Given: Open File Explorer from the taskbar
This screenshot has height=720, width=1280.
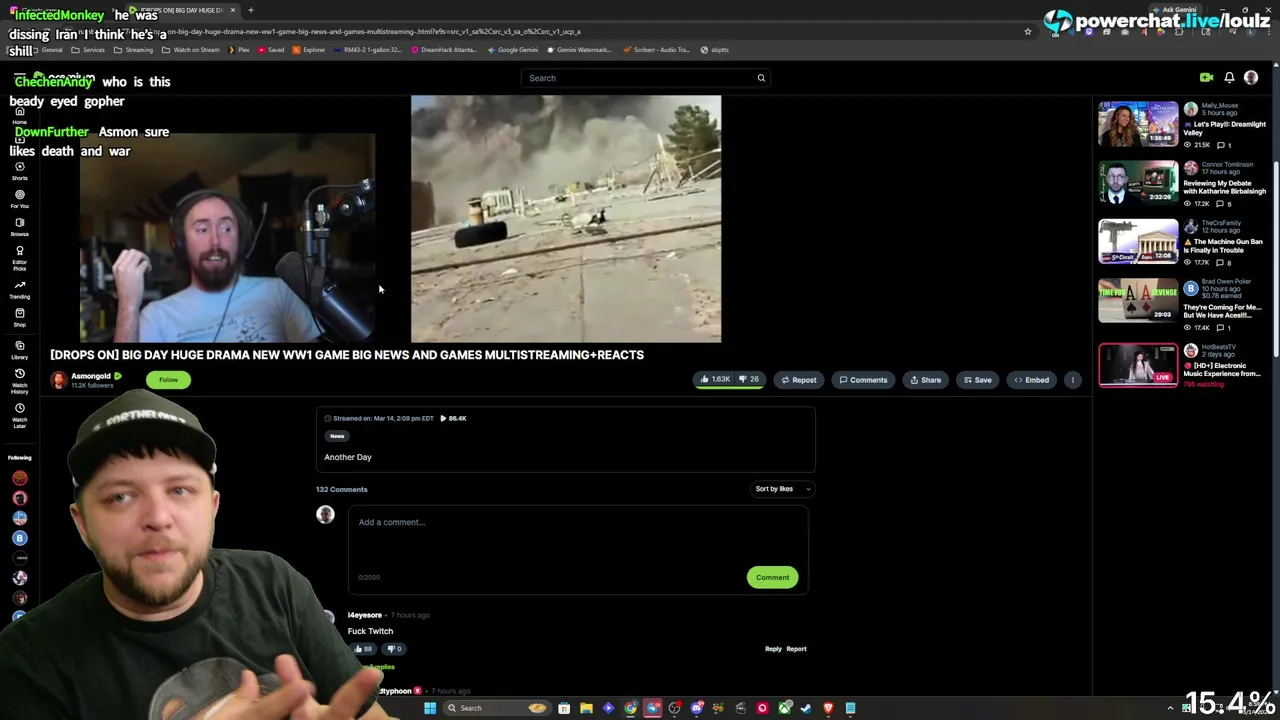Looking at the screenshot, I should coord(586,708).
